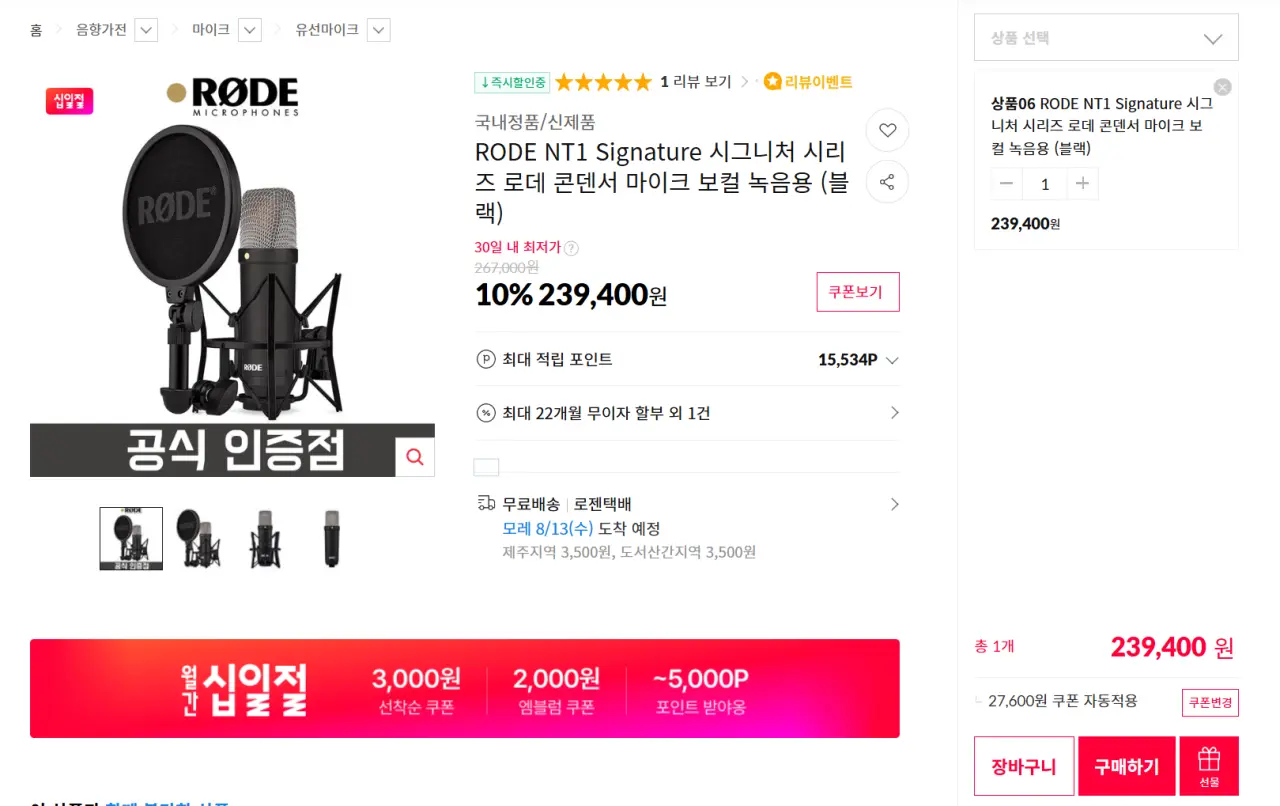Decrease quantity with minus button
The image size is (1280, 806).
click(1007, 184)
